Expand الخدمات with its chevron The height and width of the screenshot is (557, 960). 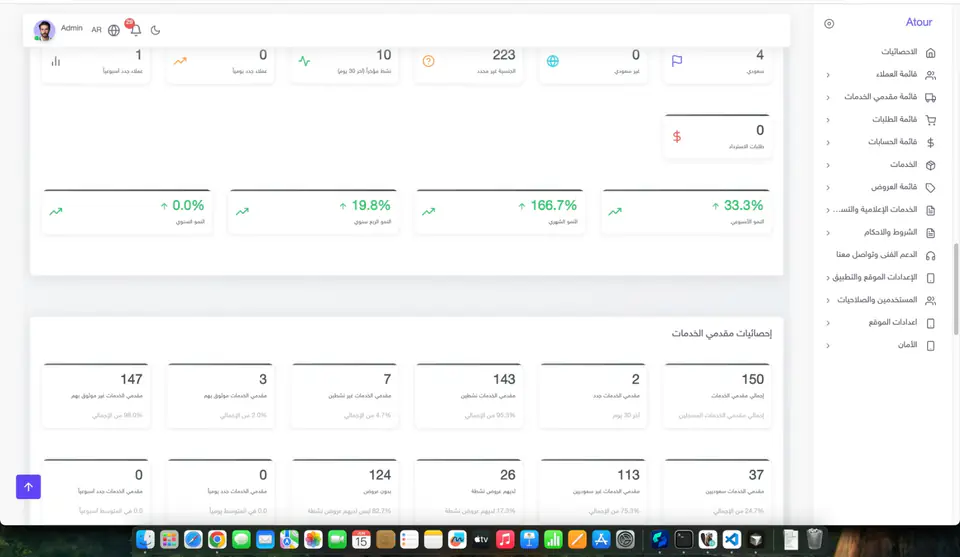[x=828, y=165]
